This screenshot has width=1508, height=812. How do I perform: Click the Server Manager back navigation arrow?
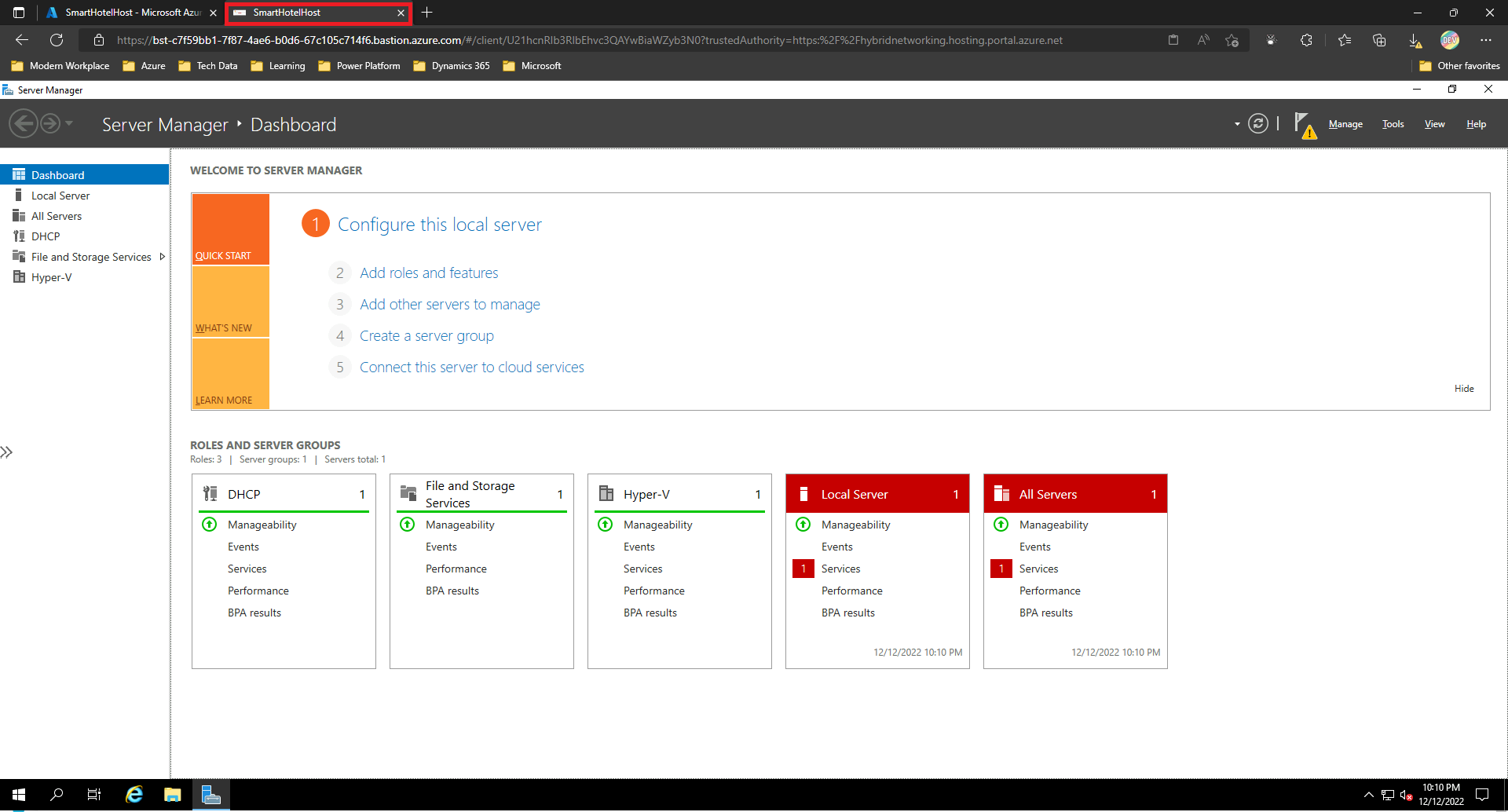click(24, 123)
